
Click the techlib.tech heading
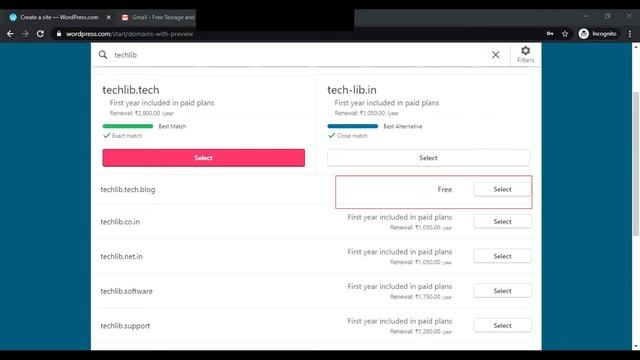(x=131, y=90)
